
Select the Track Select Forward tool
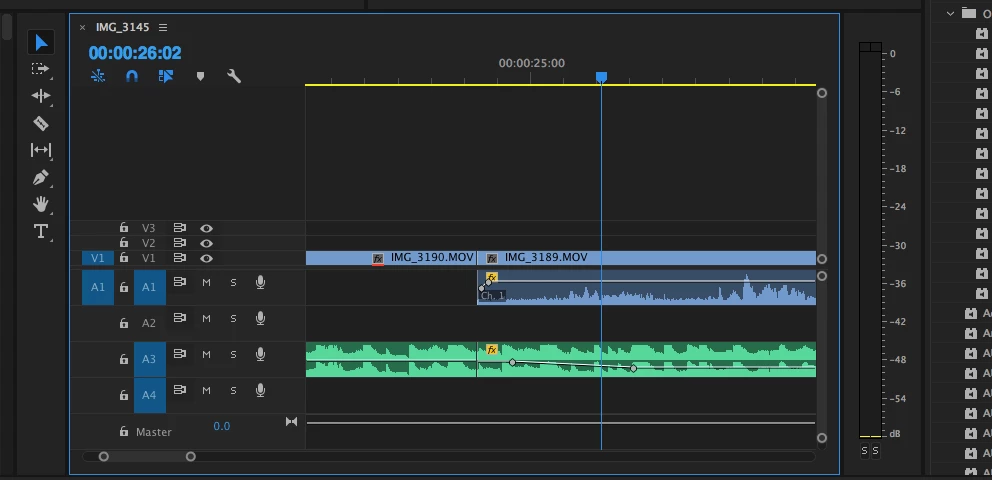coord(40,69)
